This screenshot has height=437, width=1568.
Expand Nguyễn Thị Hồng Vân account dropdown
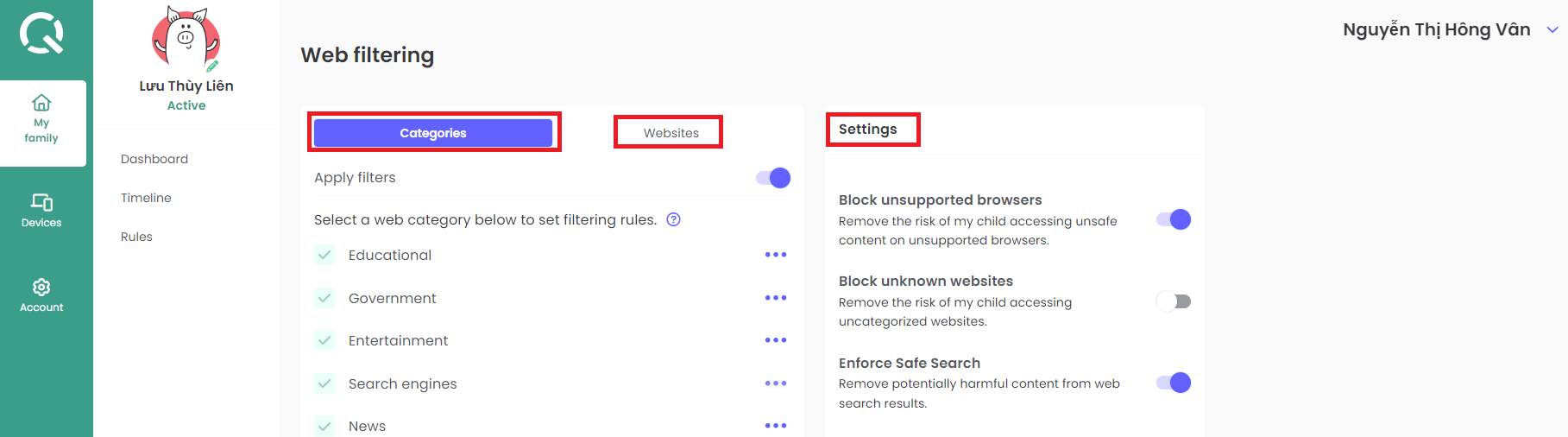(1552, 29)
